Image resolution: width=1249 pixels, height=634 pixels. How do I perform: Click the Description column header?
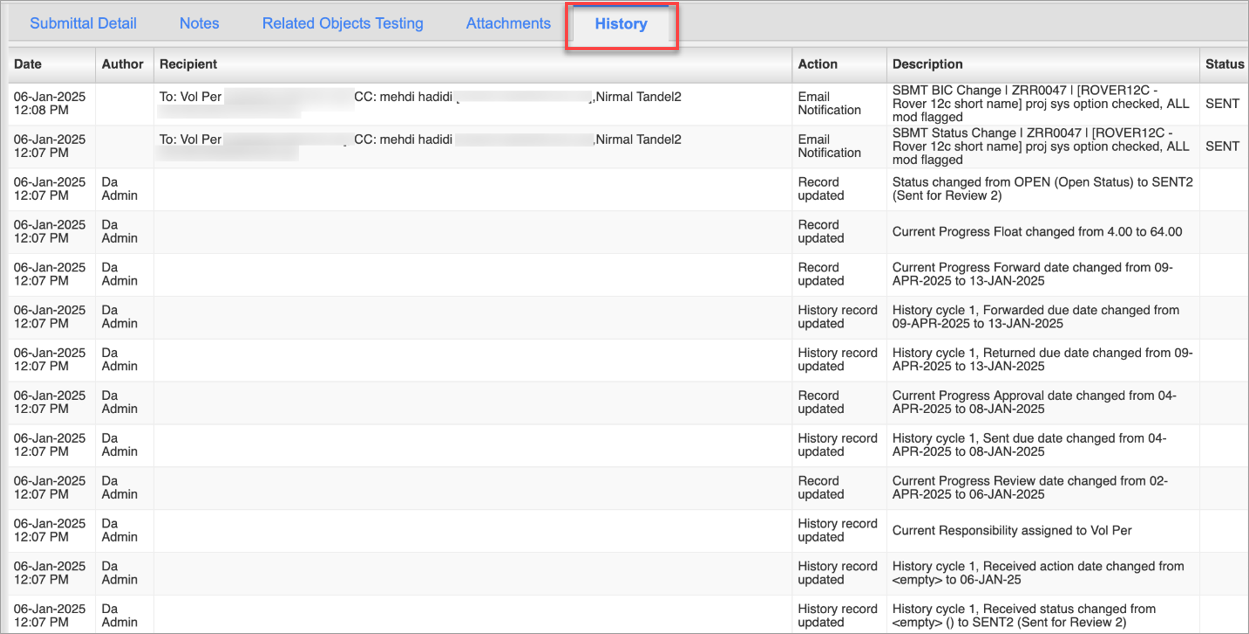pos(928,64)
